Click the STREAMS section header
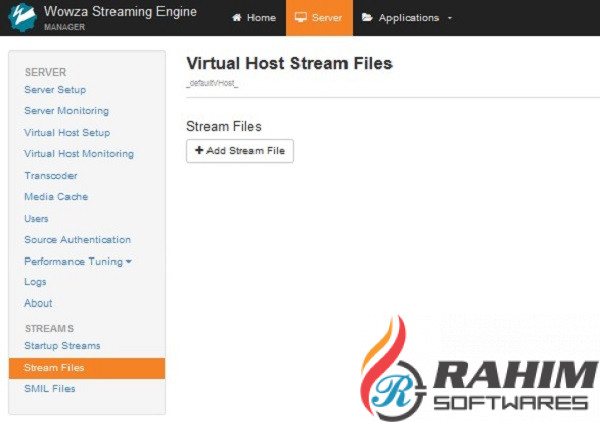The height and width of the screenshot is (422, 600). (x=49, y=329)
